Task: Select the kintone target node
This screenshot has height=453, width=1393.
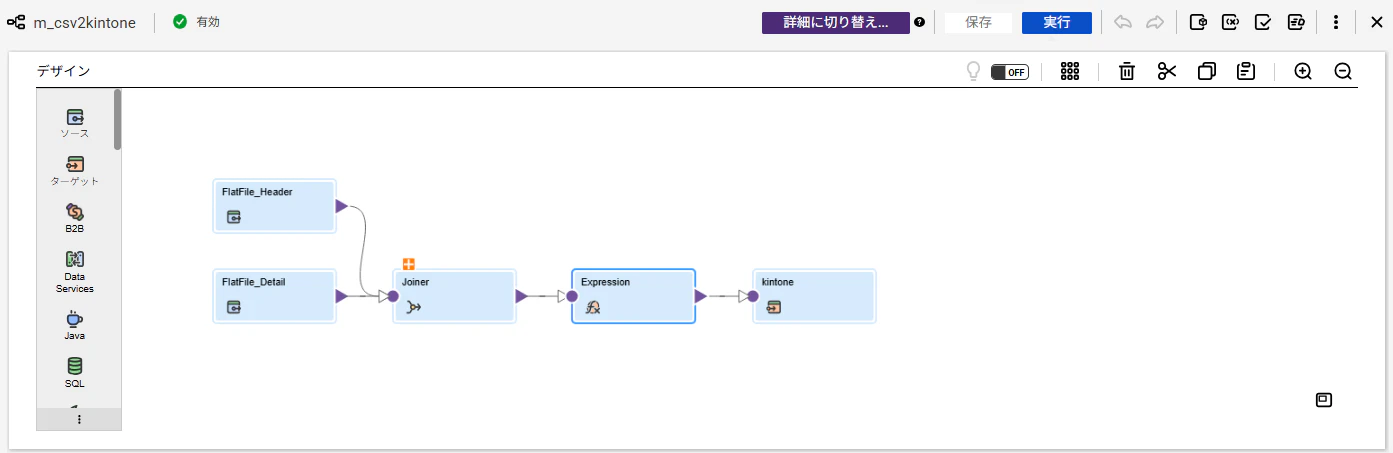Action: pos(814,296)
